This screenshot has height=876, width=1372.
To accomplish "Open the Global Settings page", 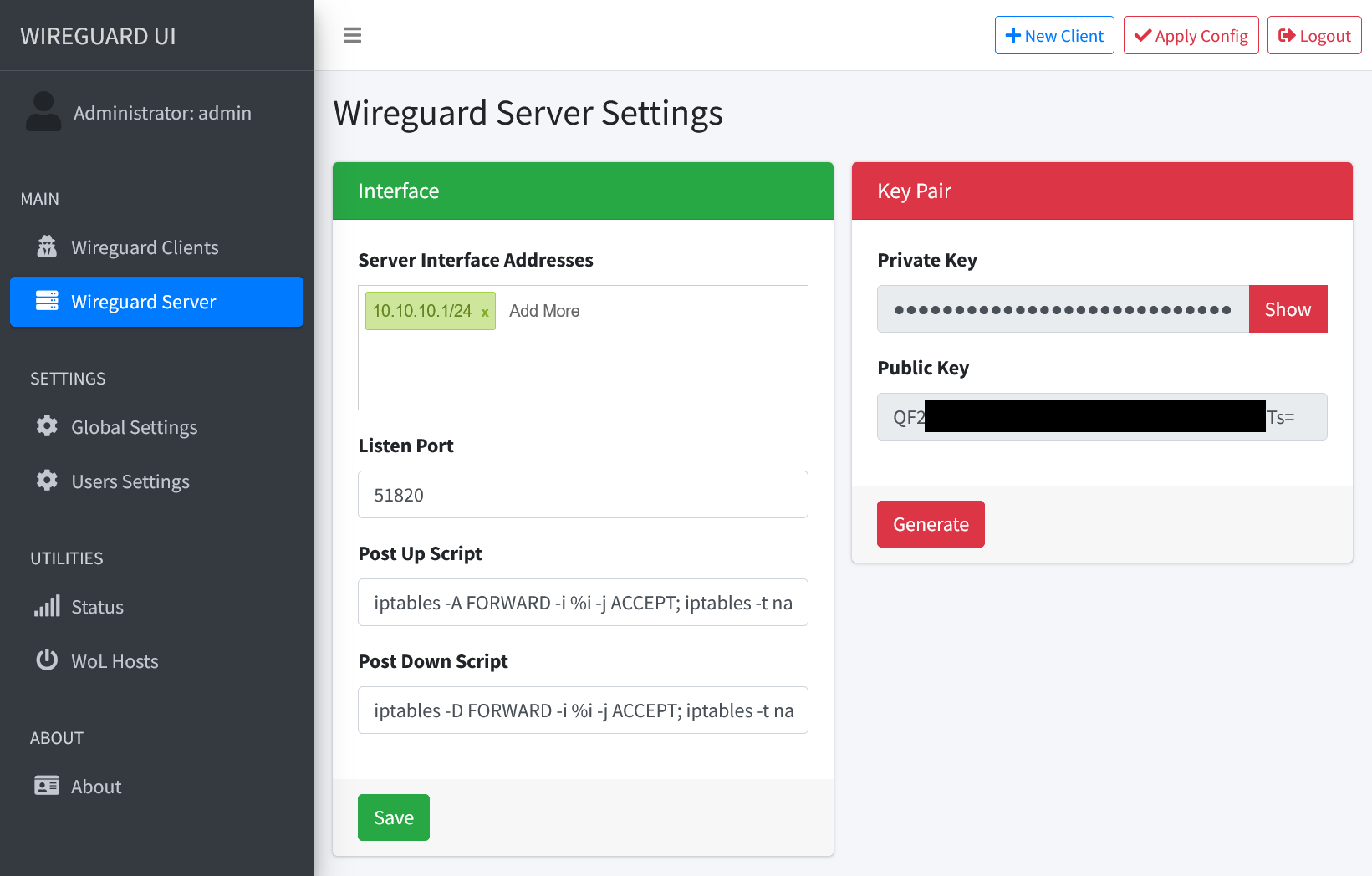I will (156, 427).
